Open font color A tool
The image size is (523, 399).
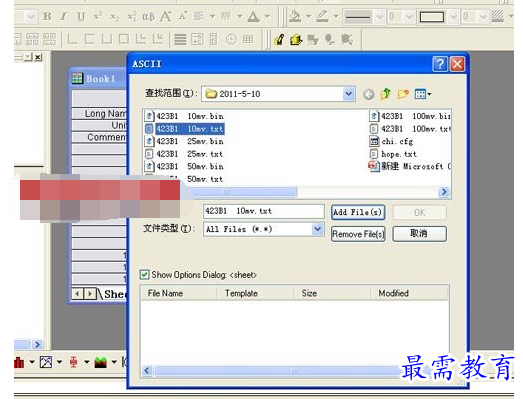tap(253, 16)
